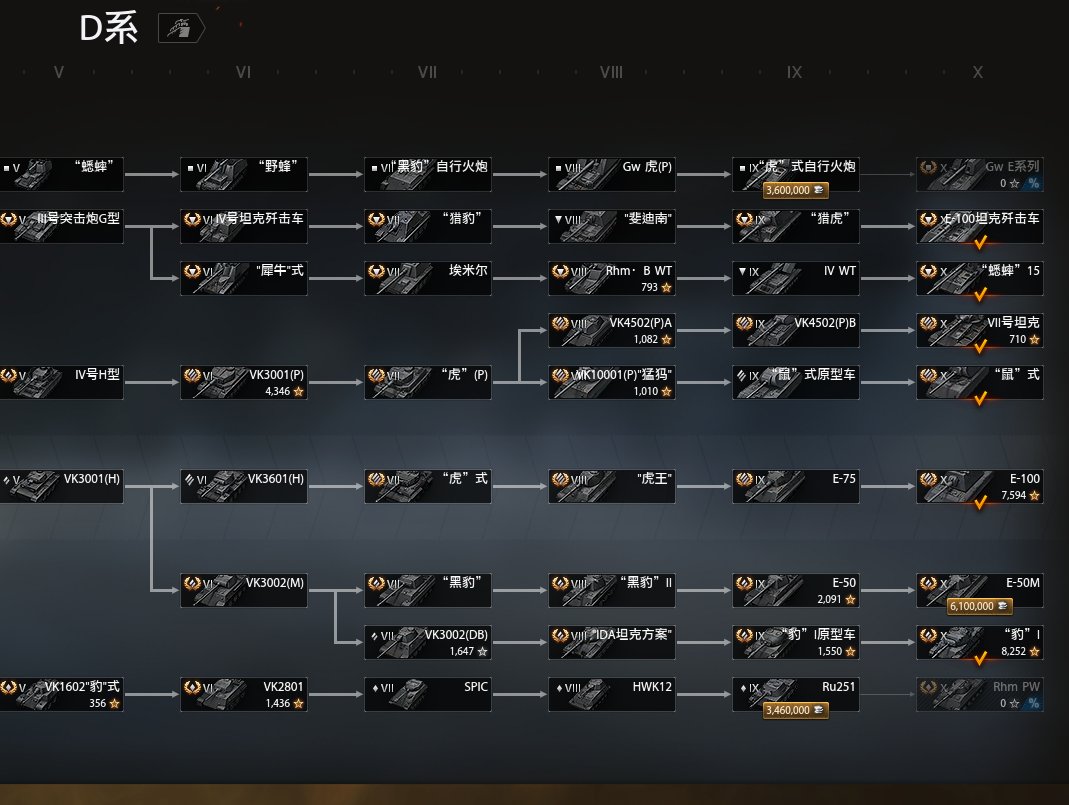1069x805 pixels.
Task: Click the tier VIII column header
Action: [611, 72]
